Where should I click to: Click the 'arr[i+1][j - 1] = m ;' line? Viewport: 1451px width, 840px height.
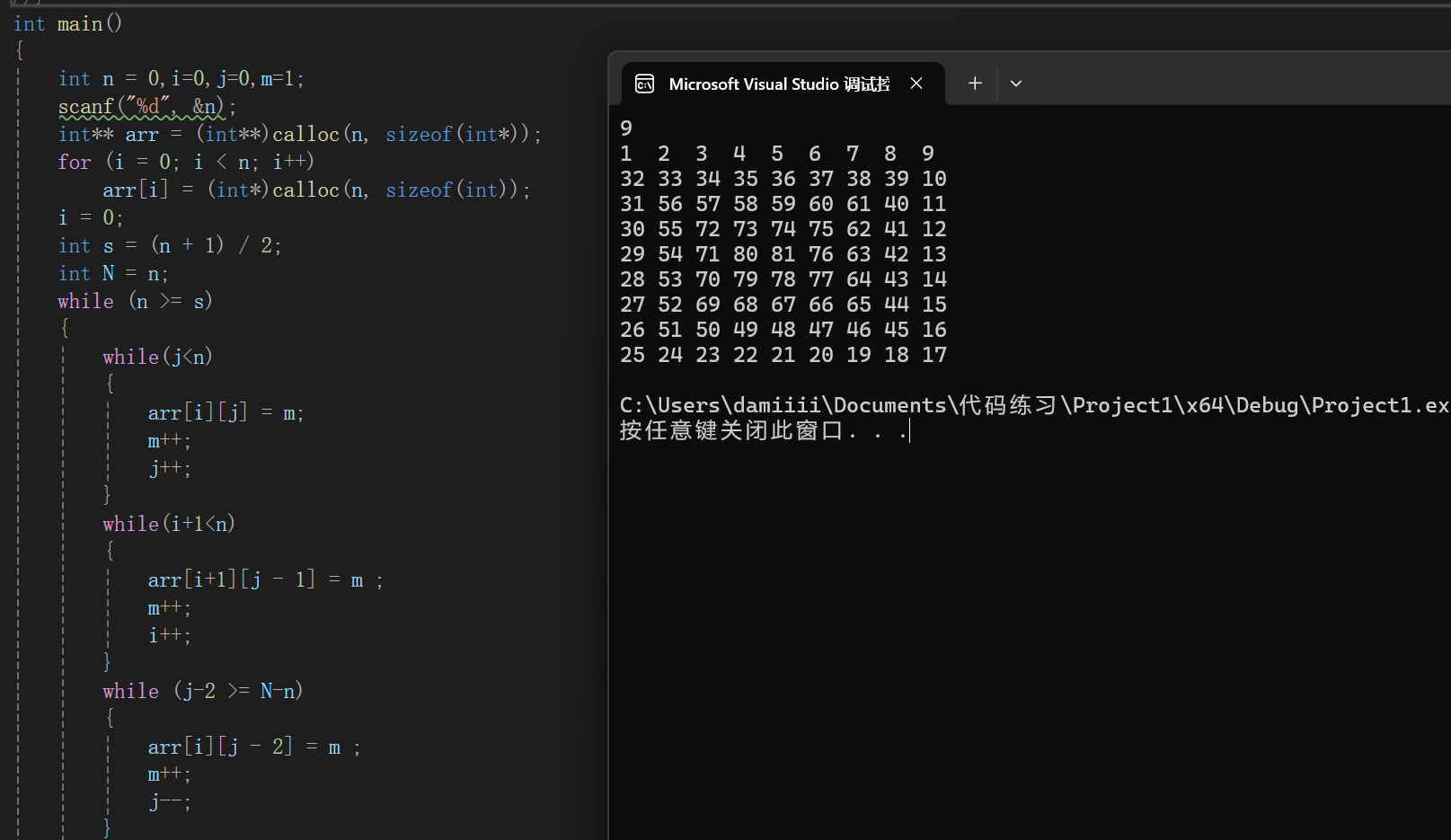266,580
